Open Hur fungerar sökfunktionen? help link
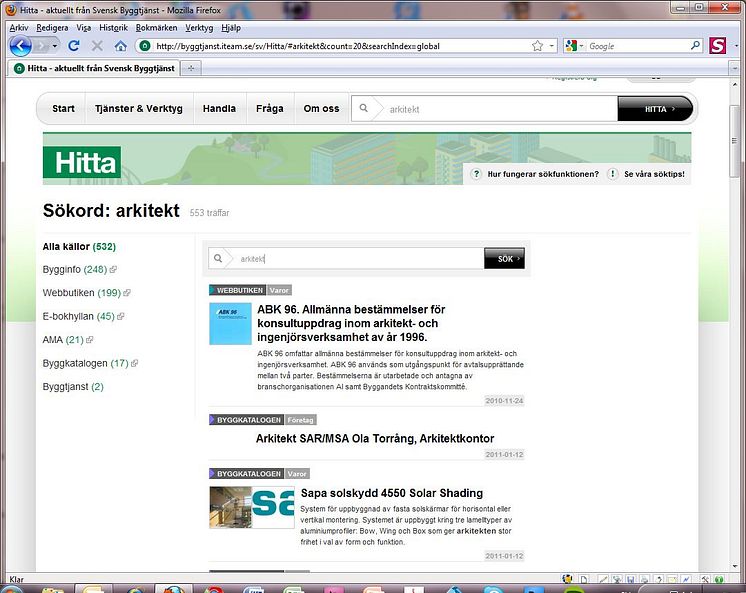The width and height of the screenshot is (746, 593). [543, 174]
